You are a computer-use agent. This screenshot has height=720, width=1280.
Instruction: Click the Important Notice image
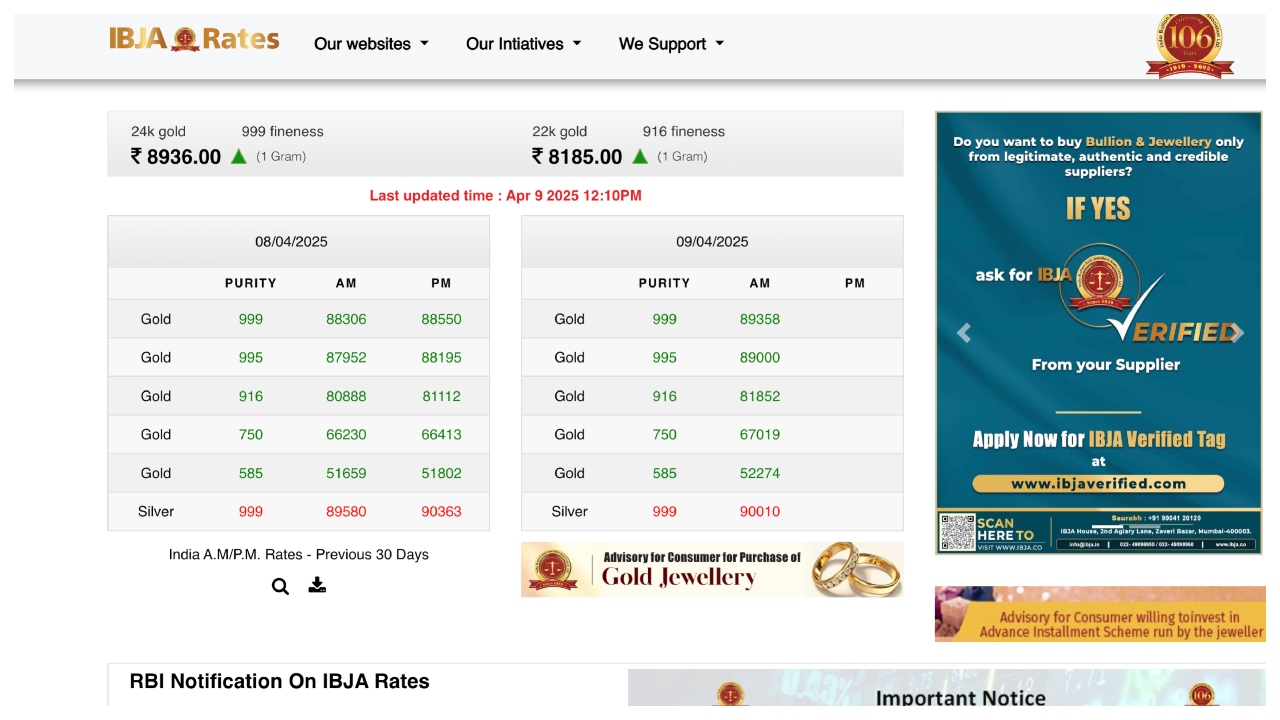click(946, 690)
